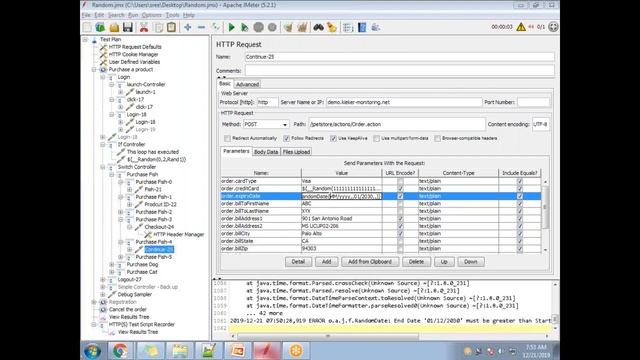Toggle URL Encode for order.creditCard row
640x360 pixels.
click(400, 189)
